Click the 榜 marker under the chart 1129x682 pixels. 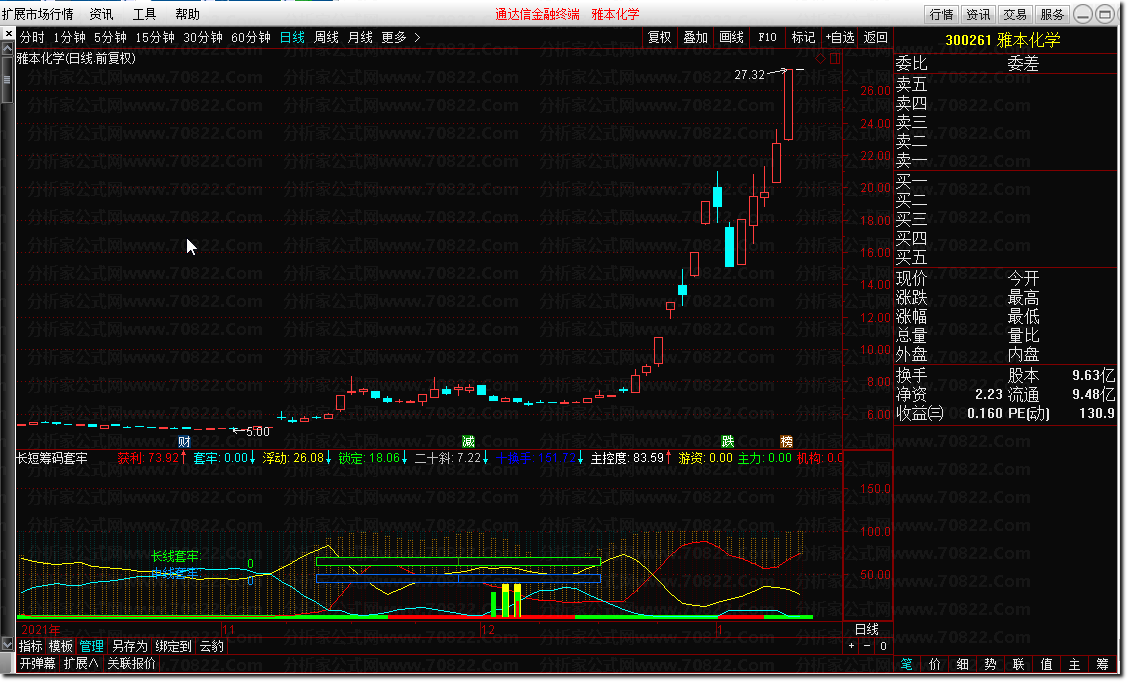(786, 441)
